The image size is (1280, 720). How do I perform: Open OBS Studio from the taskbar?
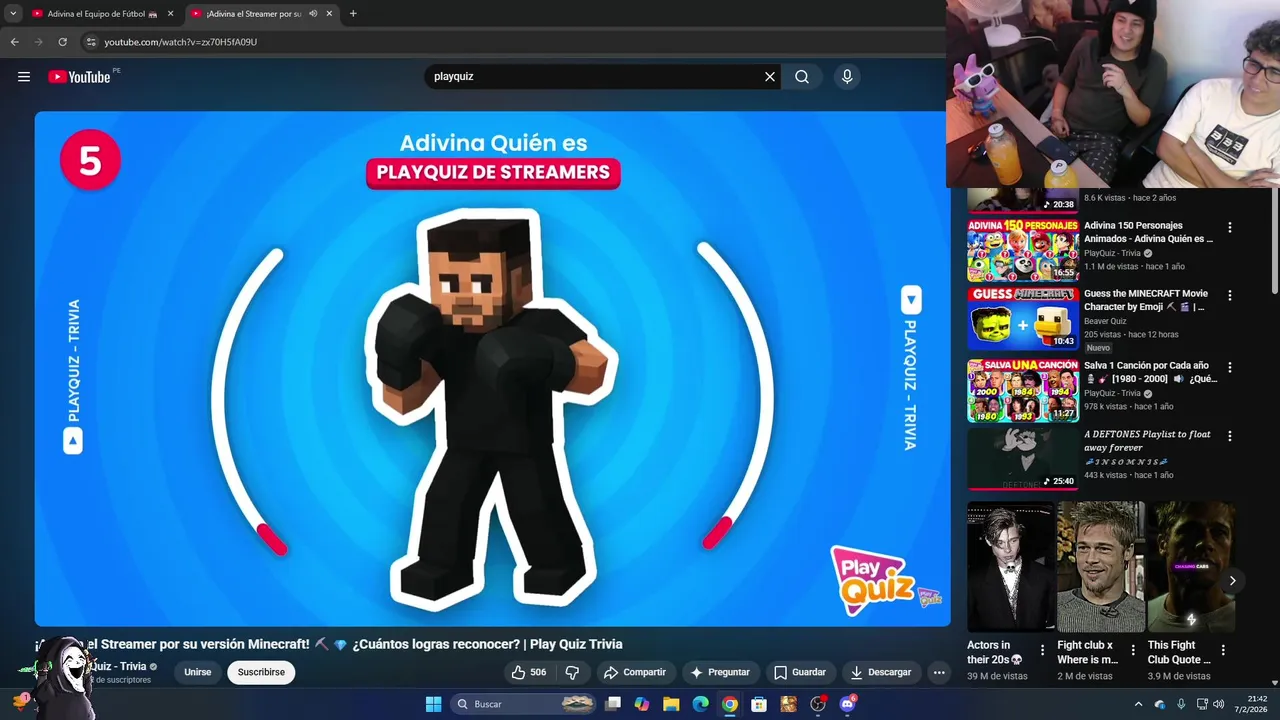click(x=818, y=704)
